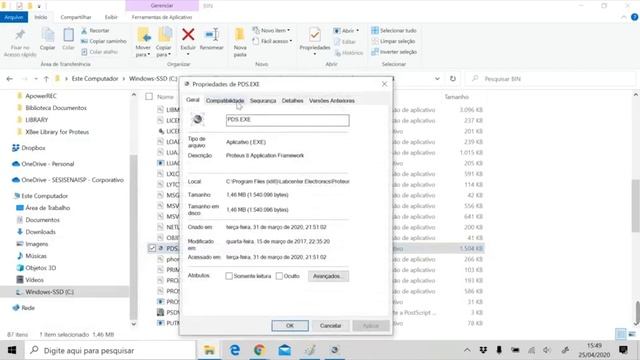Open the Versões Anteriores tab
Screen dimensions: 640x360
332,101
